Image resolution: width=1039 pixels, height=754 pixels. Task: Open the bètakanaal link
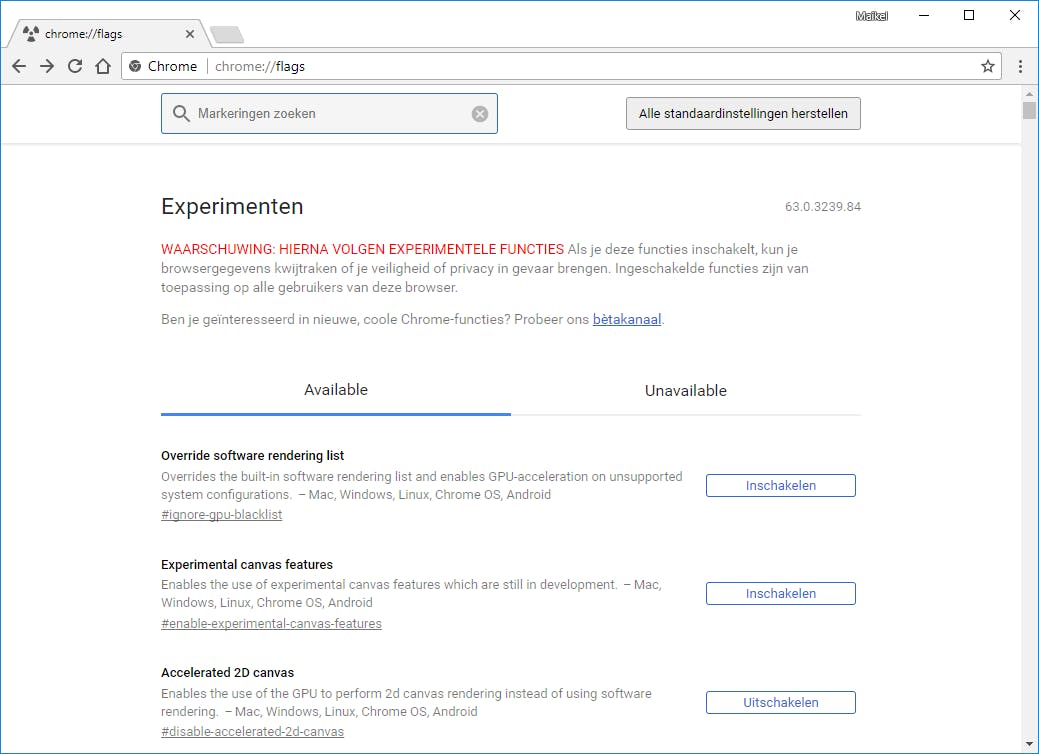click(x=627, y=319)
